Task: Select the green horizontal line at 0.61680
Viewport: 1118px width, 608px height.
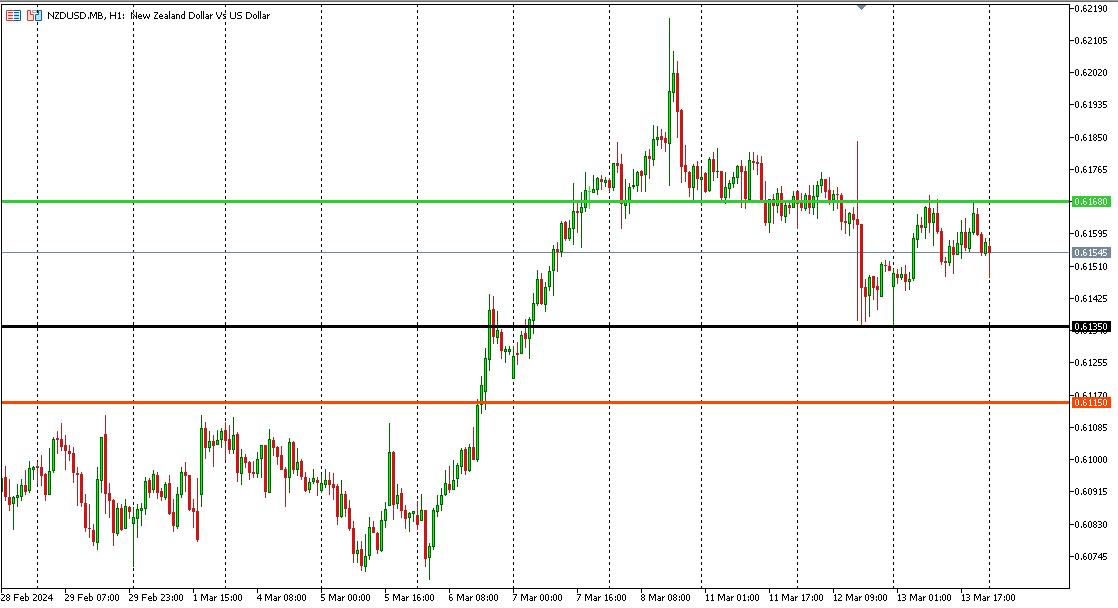Action: (535, 202)
